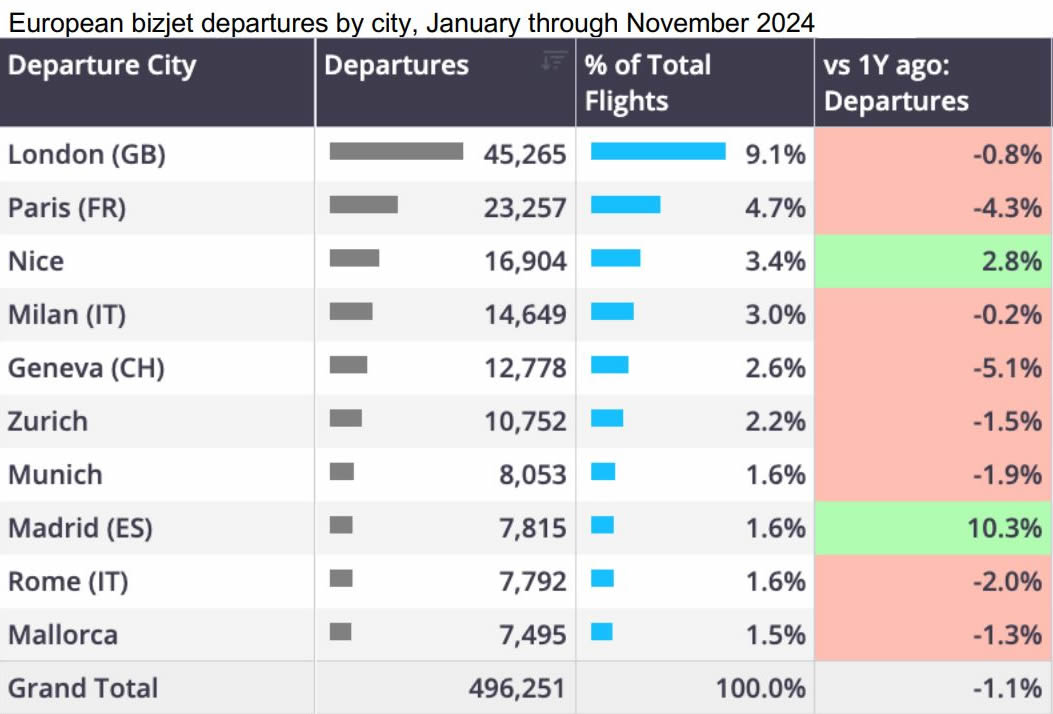Select the vs 1Y ago: Departures header
The image size is (1053, 714).
896,83
